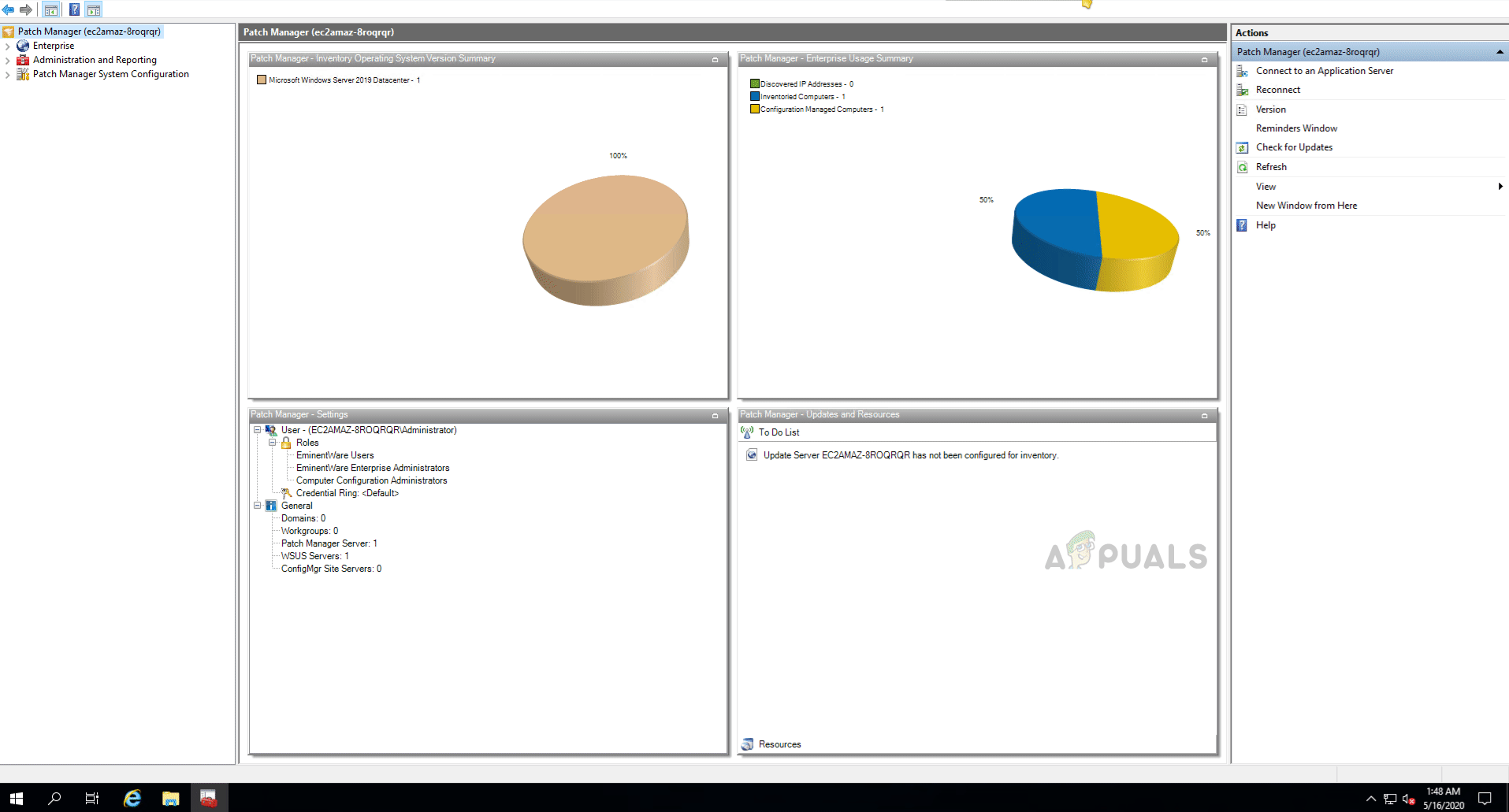This screenshot has width=1509, height=812.
Task: Click the Check for Updates action label
Action: (1294, 147)
